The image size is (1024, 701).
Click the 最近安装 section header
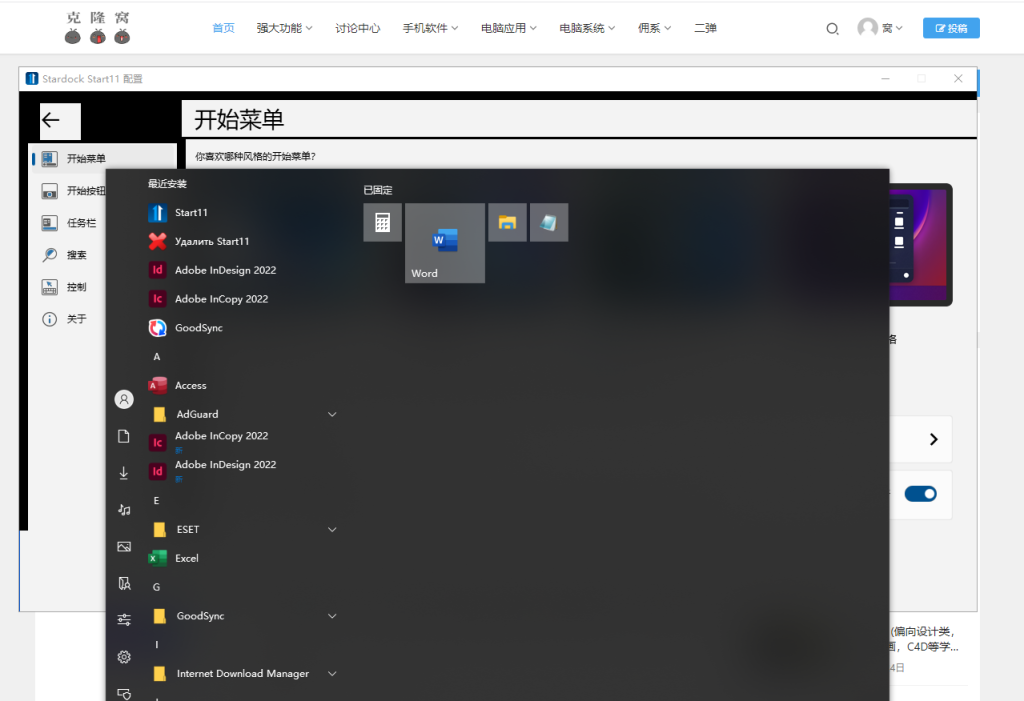pos(167,184)
